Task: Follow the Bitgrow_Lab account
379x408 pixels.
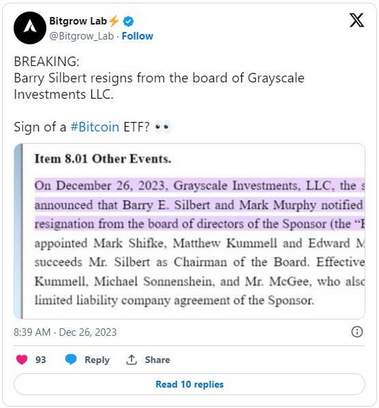Action: [x=137, y=36]
